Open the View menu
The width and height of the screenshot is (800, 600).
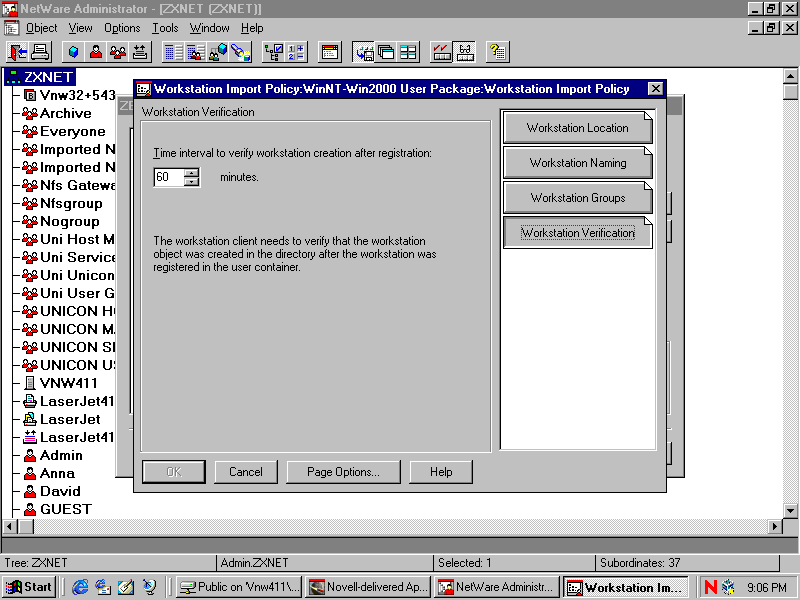81,28
